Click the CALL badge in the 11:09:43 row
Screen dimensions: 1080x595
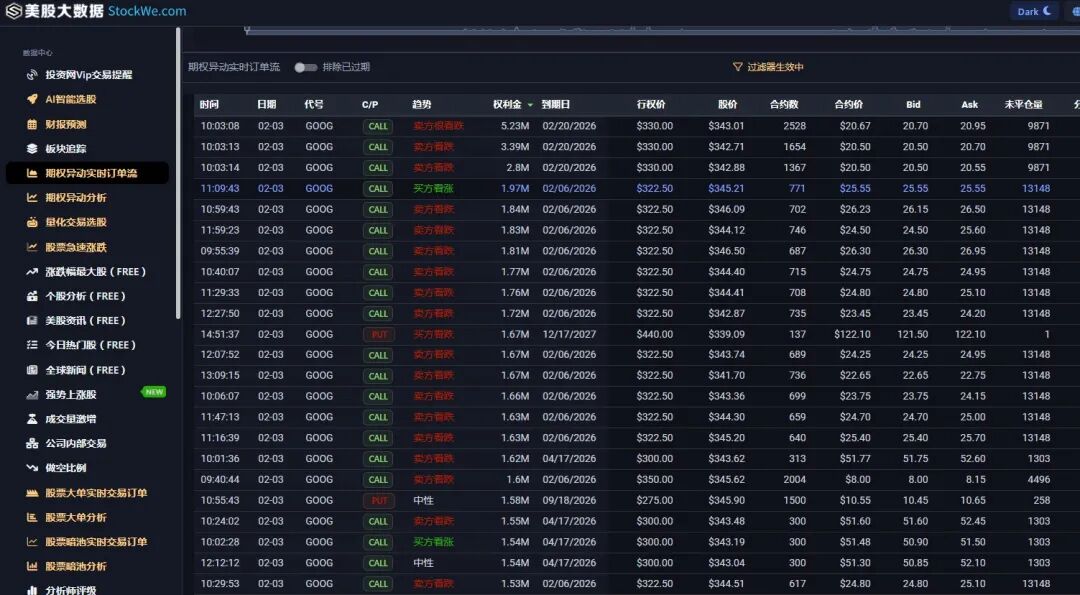tap(377, 189)
